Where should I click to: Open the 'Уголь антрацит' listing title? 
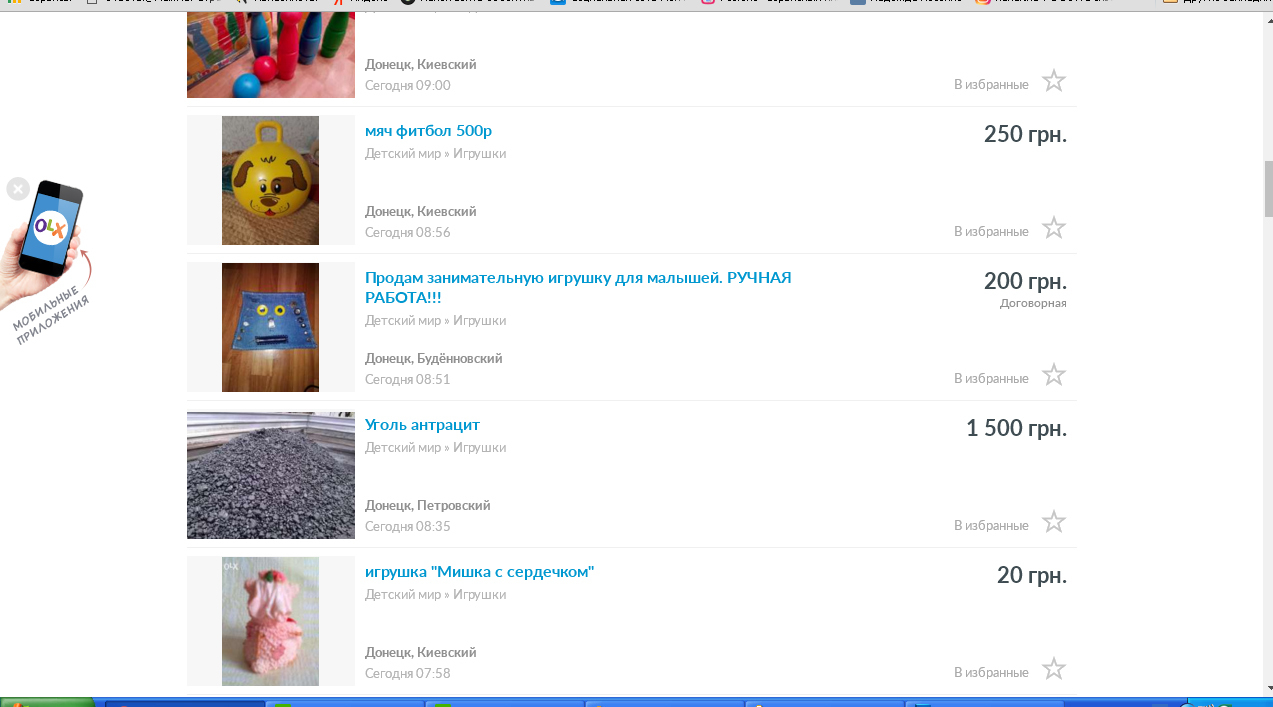[x=422, y=425]
